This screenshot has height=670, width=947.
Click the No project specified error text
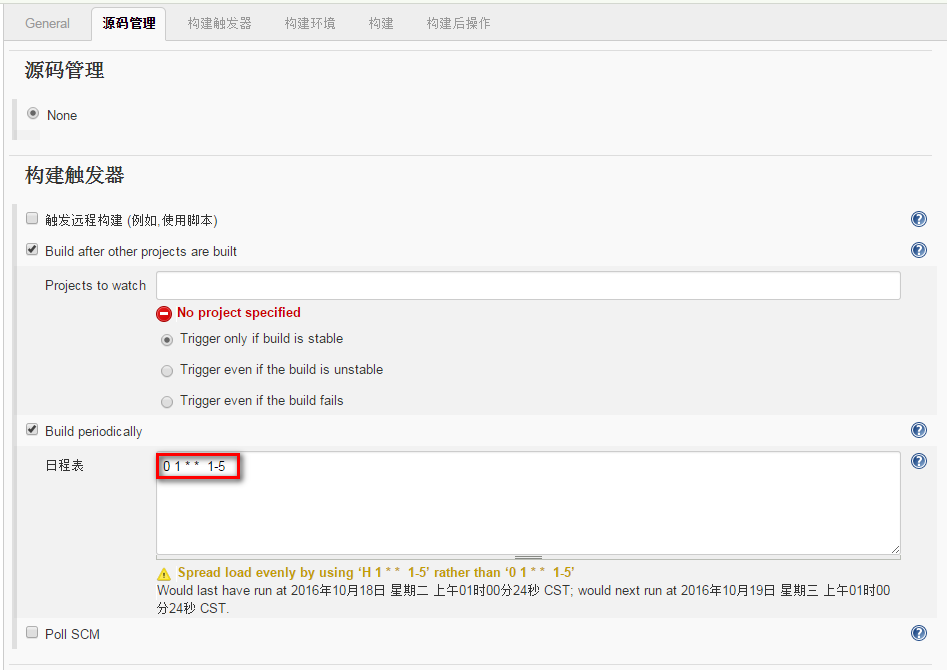tap(239, 312)
